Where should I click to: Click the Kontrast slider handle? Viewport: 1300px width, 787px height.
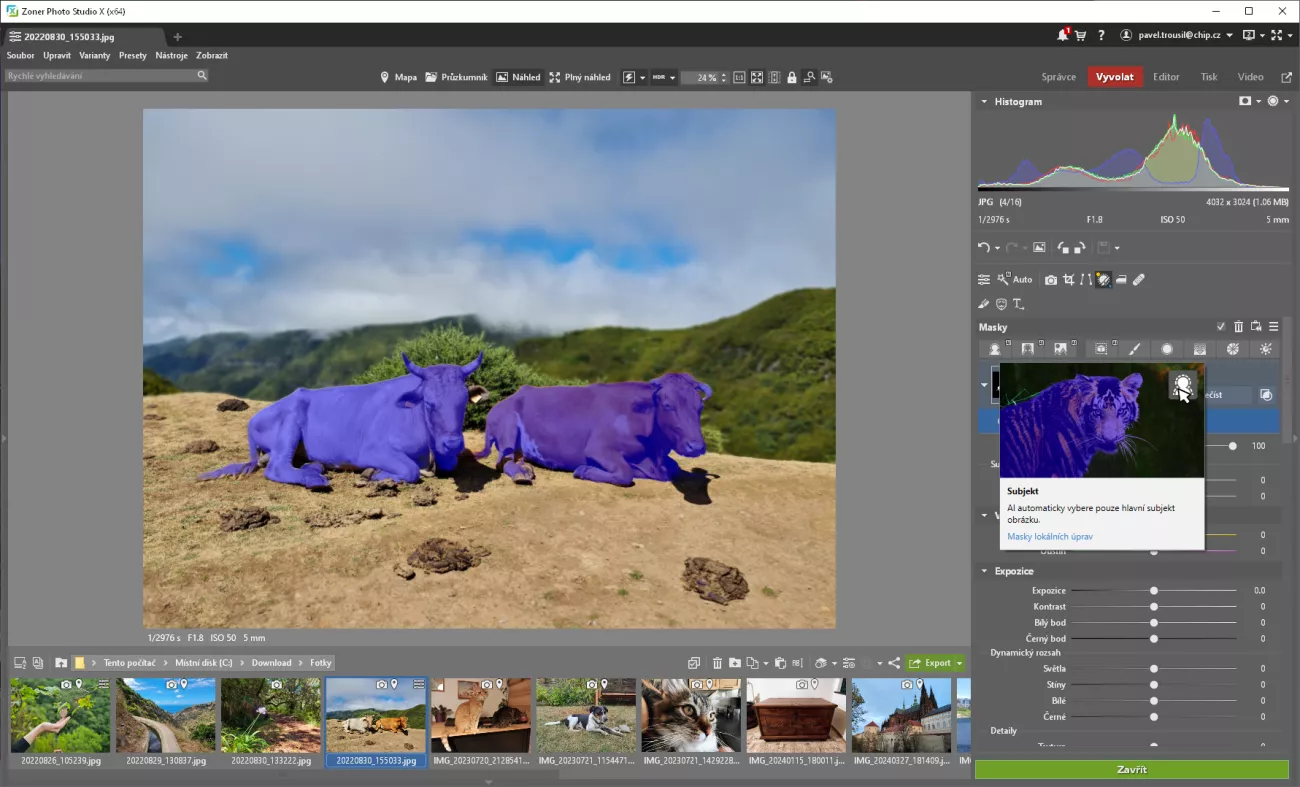tap(1154, 607)
